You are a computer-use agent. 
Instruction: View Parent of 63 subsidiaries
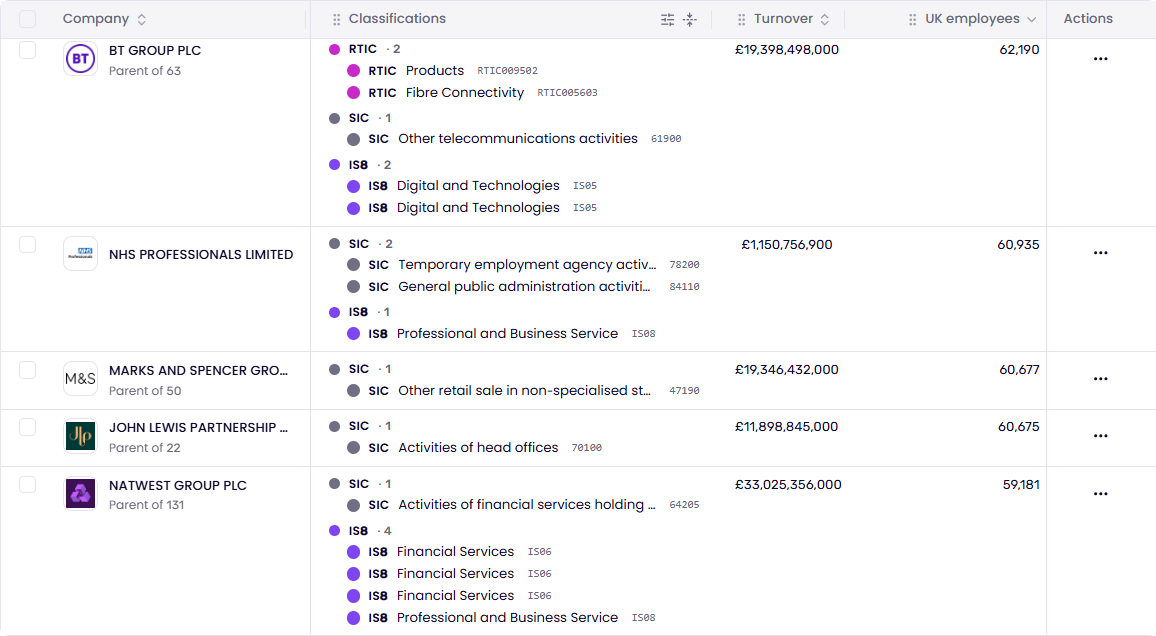144,71
